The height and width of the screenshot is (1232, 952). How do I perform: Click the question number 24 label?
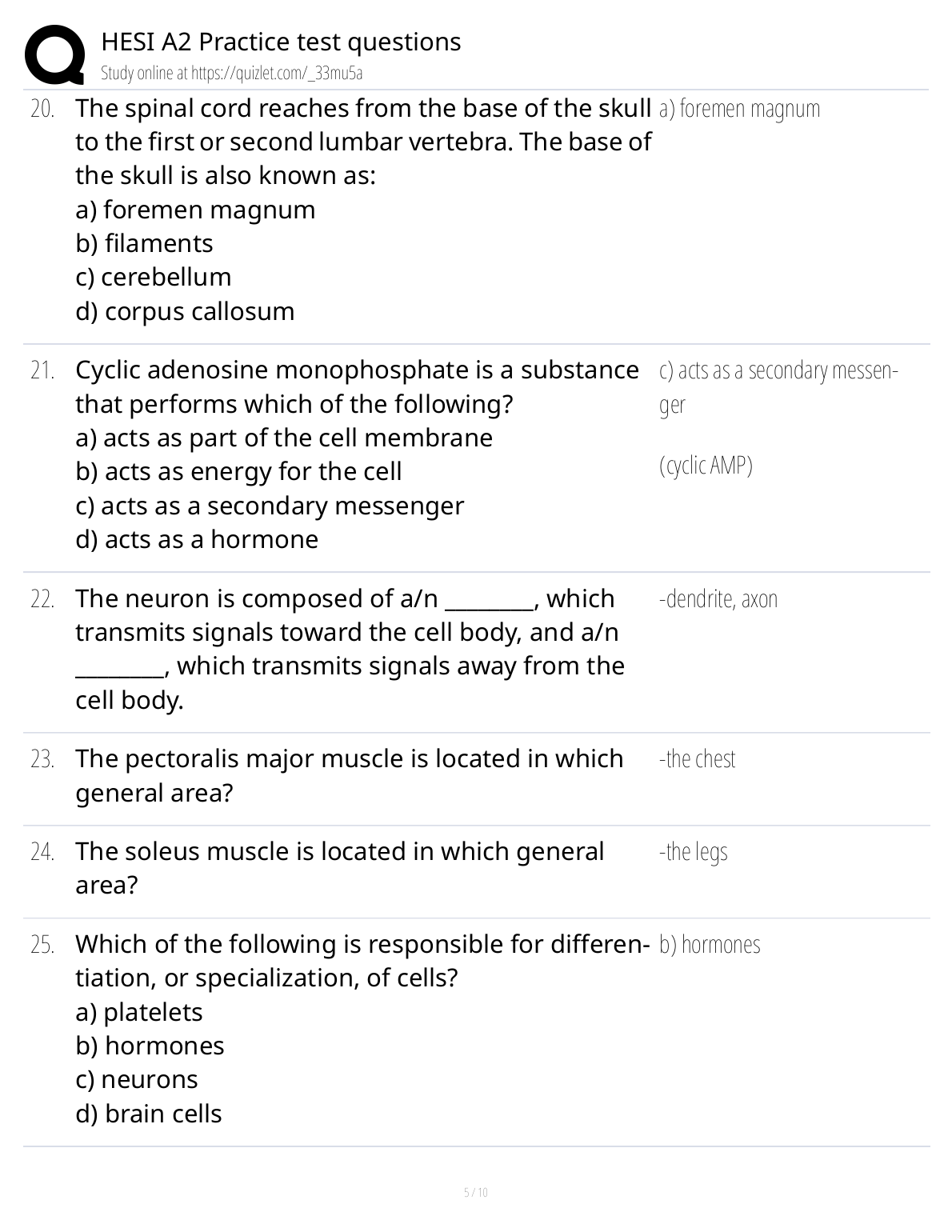(42, 852)
